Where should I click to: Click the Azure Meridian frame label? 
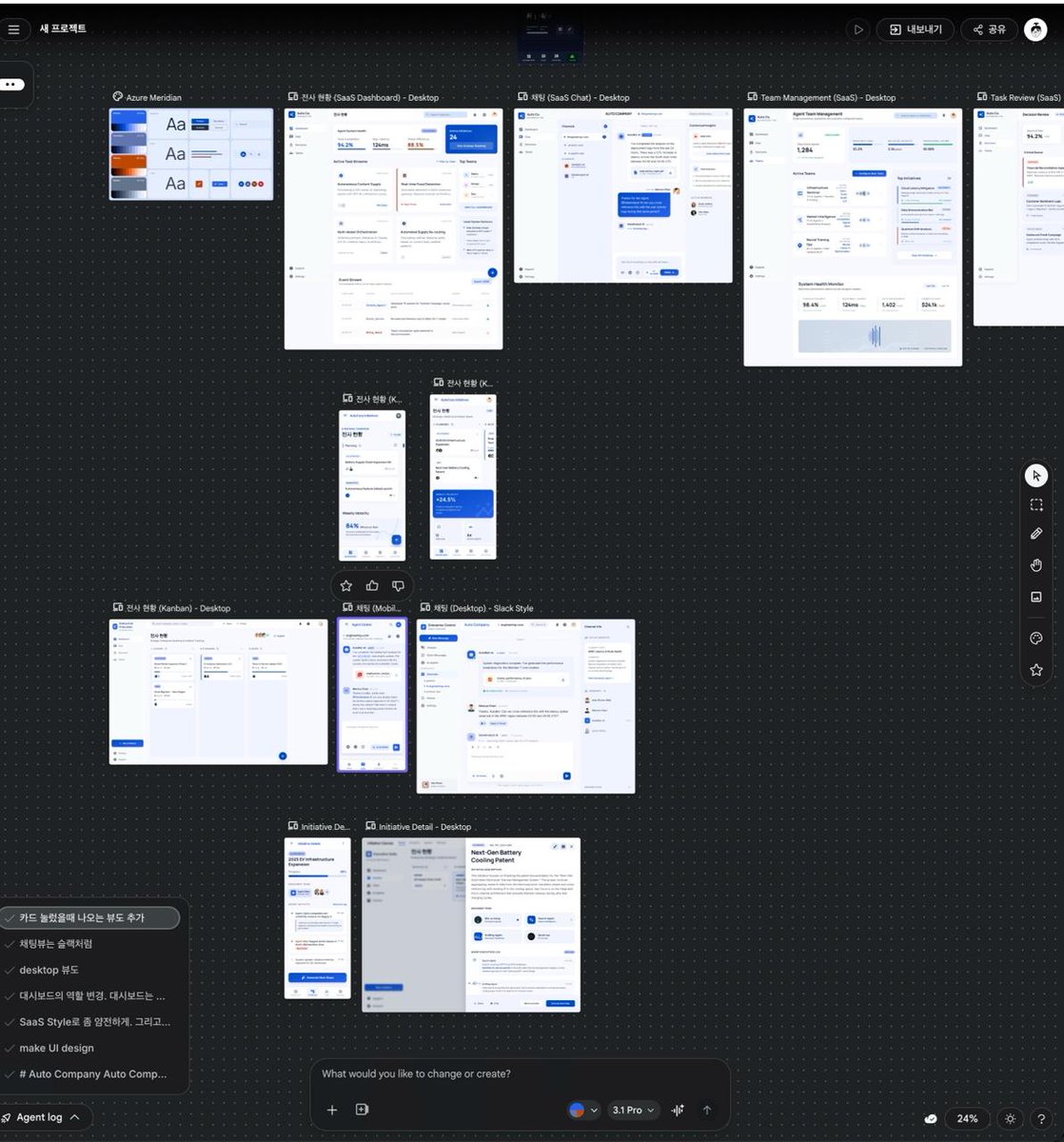click(x=147, y=97)
